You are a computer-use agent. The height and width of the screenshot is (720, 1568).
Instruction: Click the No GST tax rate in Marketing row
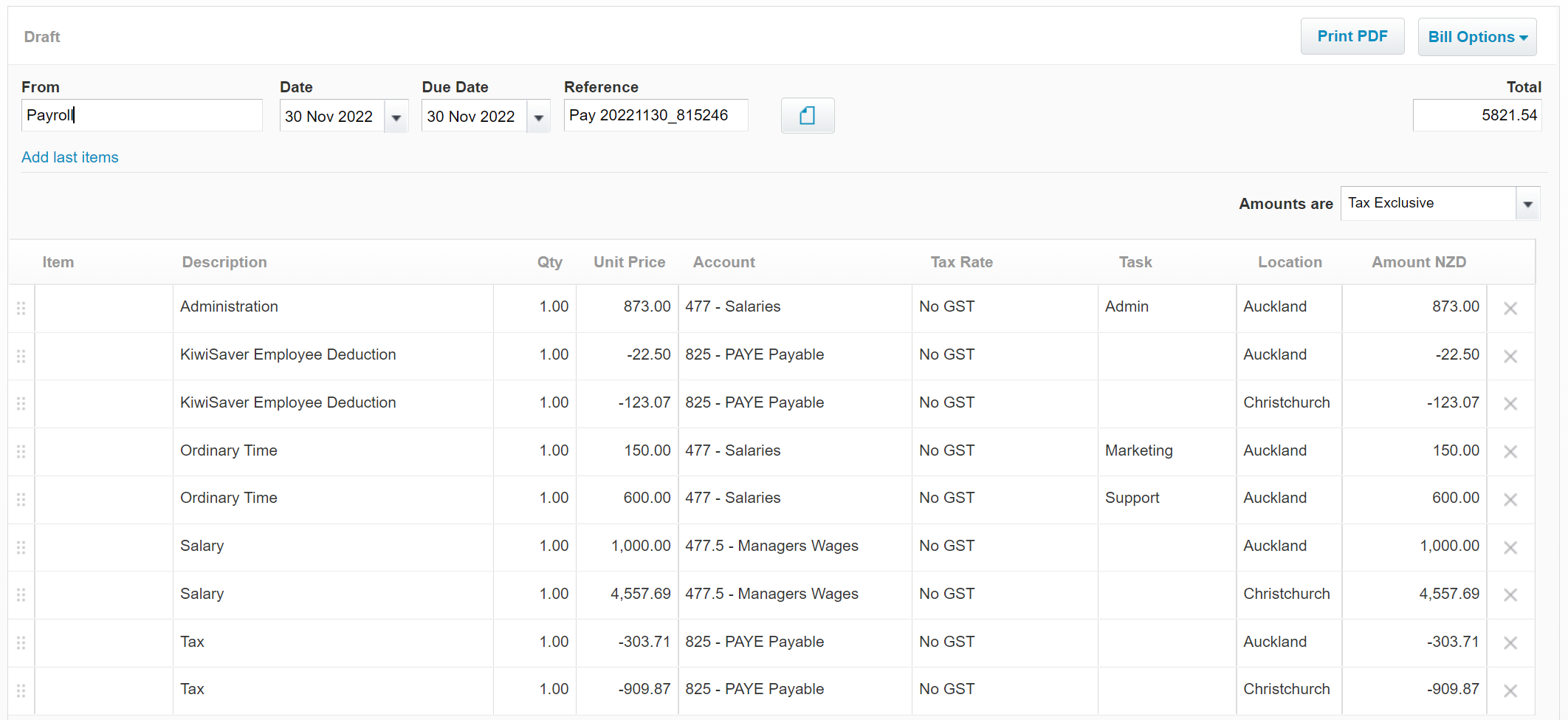tap(1005, 450)
